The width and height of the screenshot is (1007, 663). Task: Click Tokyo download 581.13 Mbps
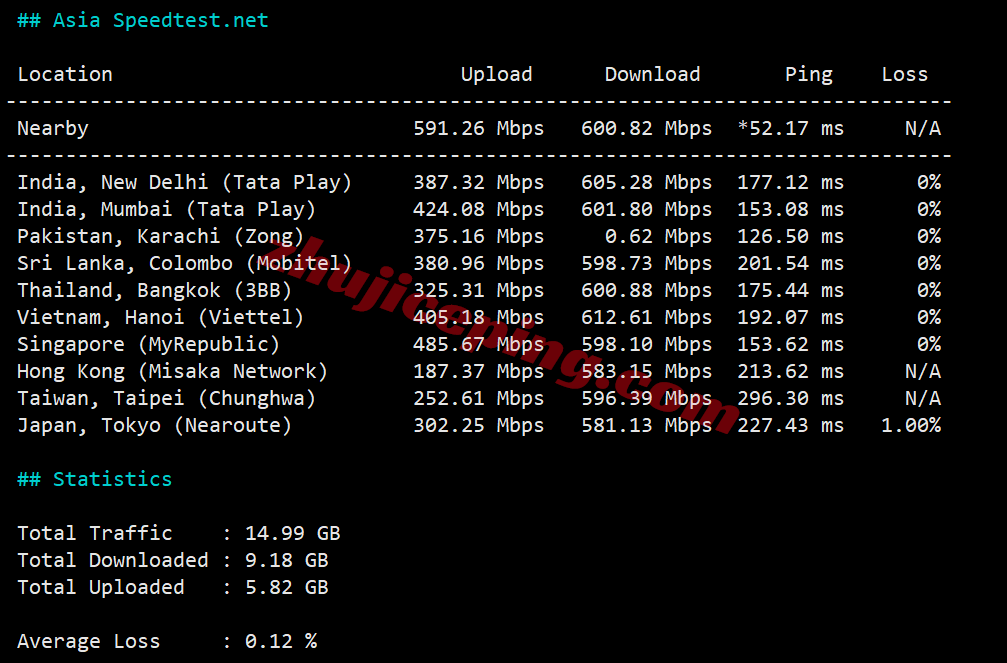point(647,425)
